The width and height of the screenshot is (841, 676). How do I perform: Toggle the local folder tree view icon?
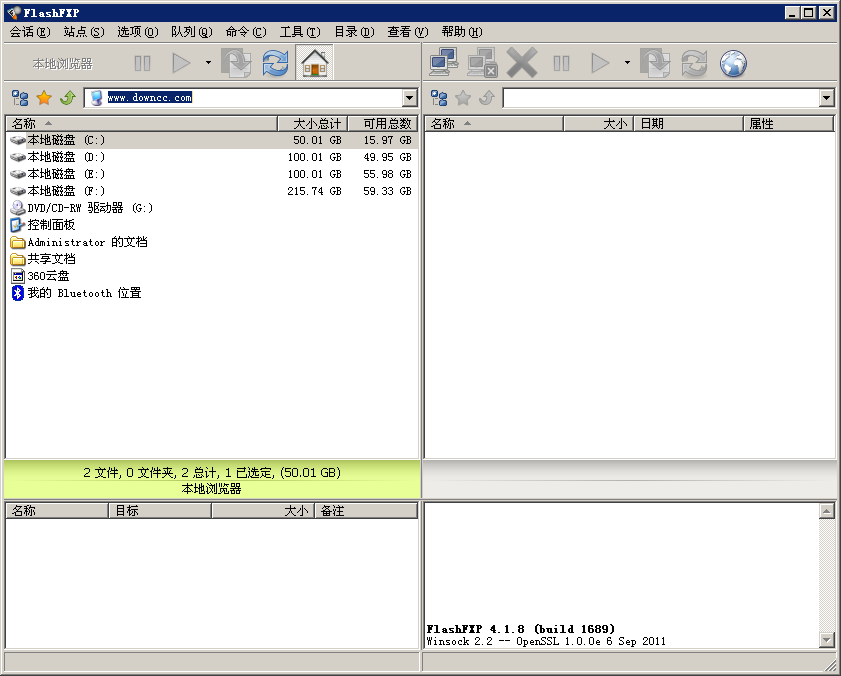pos(18,98)
